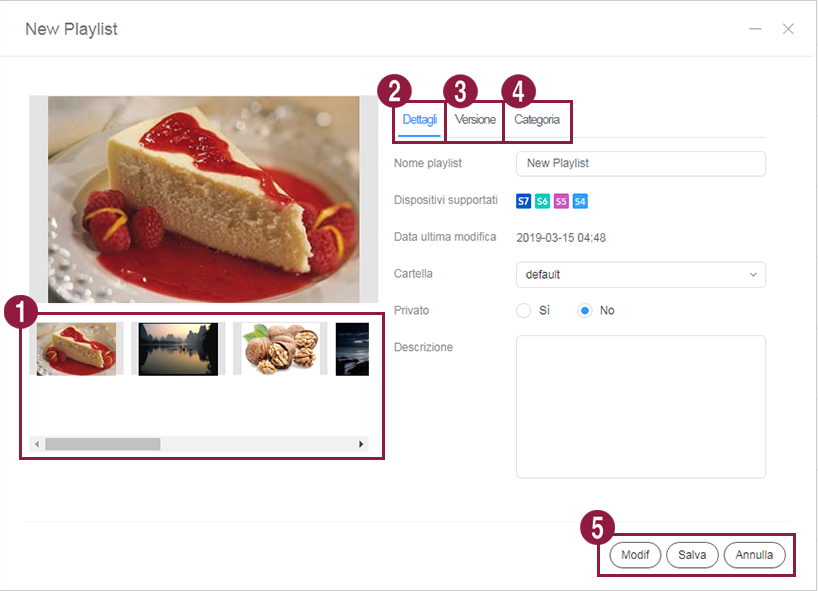Image resolution: width=818 pixels, height=591 pixels.
Task: Click into the Descrizione text area
Action: (640, 407)
